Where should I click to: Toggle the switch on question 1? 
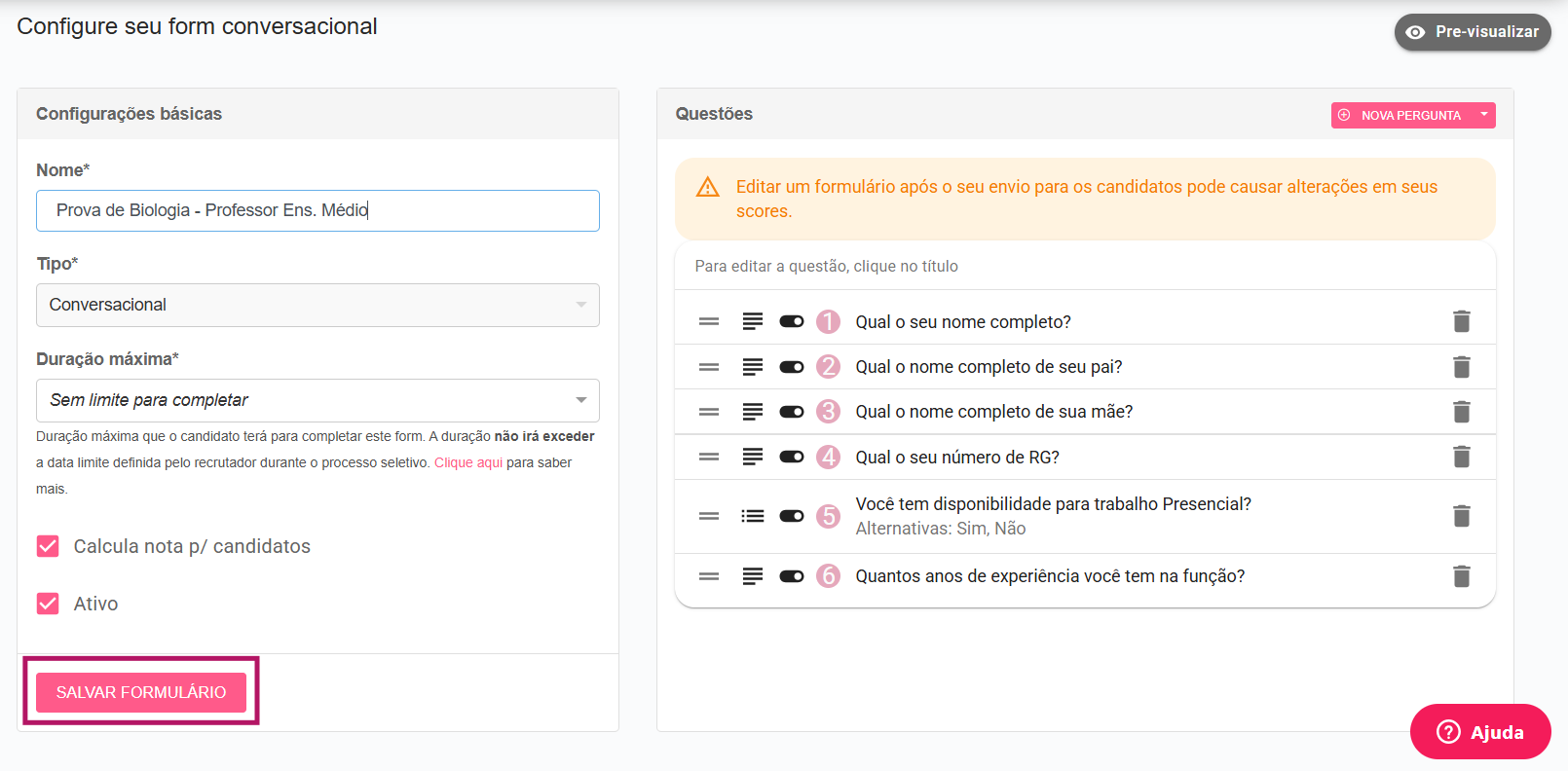(791, 321)
